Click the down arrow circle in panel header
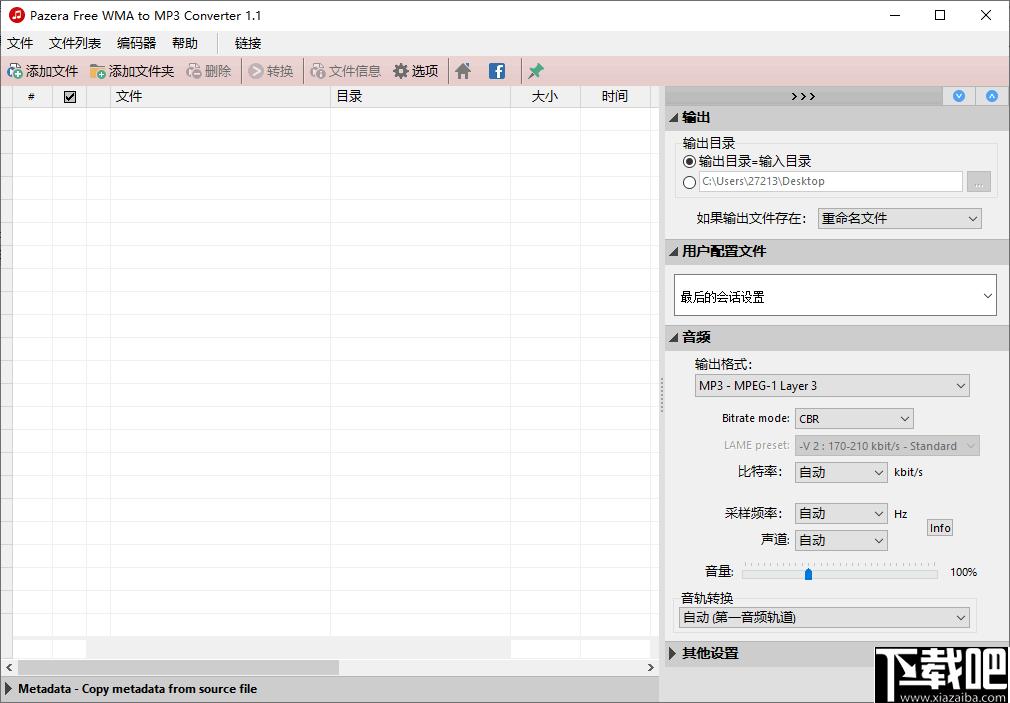This screenshot has width=1010, height=703. (x=959, y=96)
